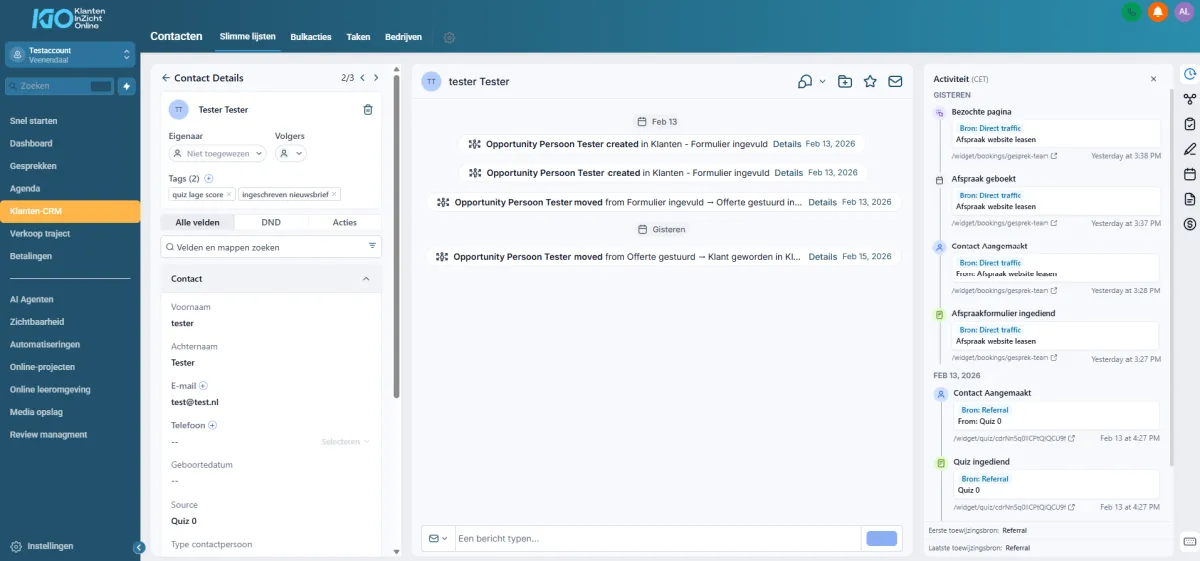The width and height of the screenshot is (1200, 561).
Task: Go back using Contact Details arrow
Action: click(x=167, y=78)
